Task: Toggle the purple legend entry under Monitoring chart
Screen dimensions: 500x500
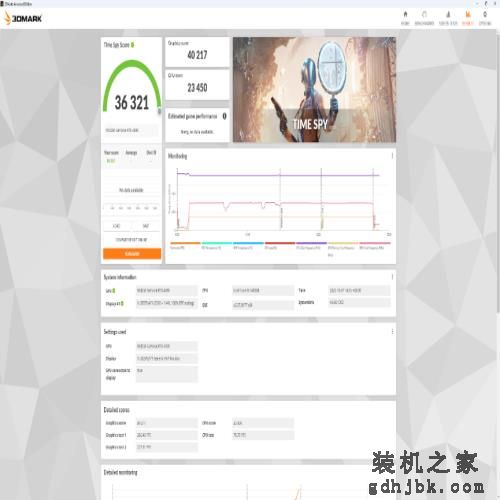Action: click(x=311, y=246)
